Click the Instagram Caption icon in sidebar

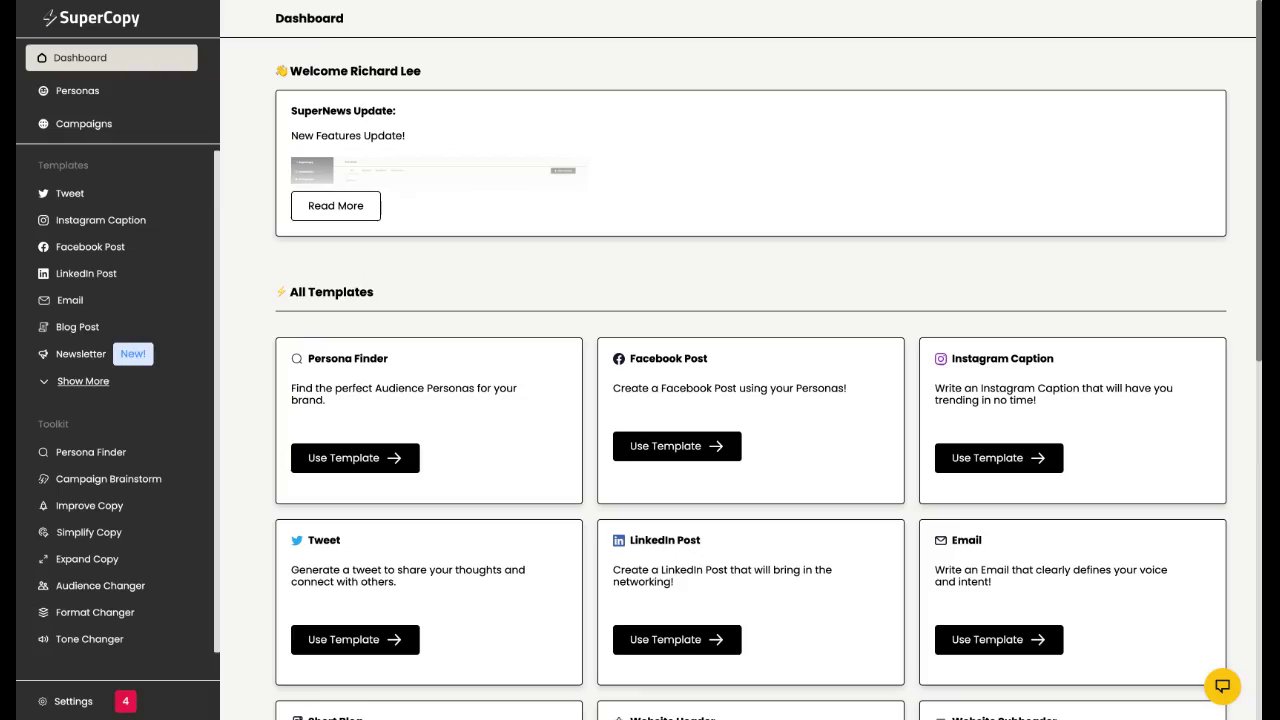[43, 220]
